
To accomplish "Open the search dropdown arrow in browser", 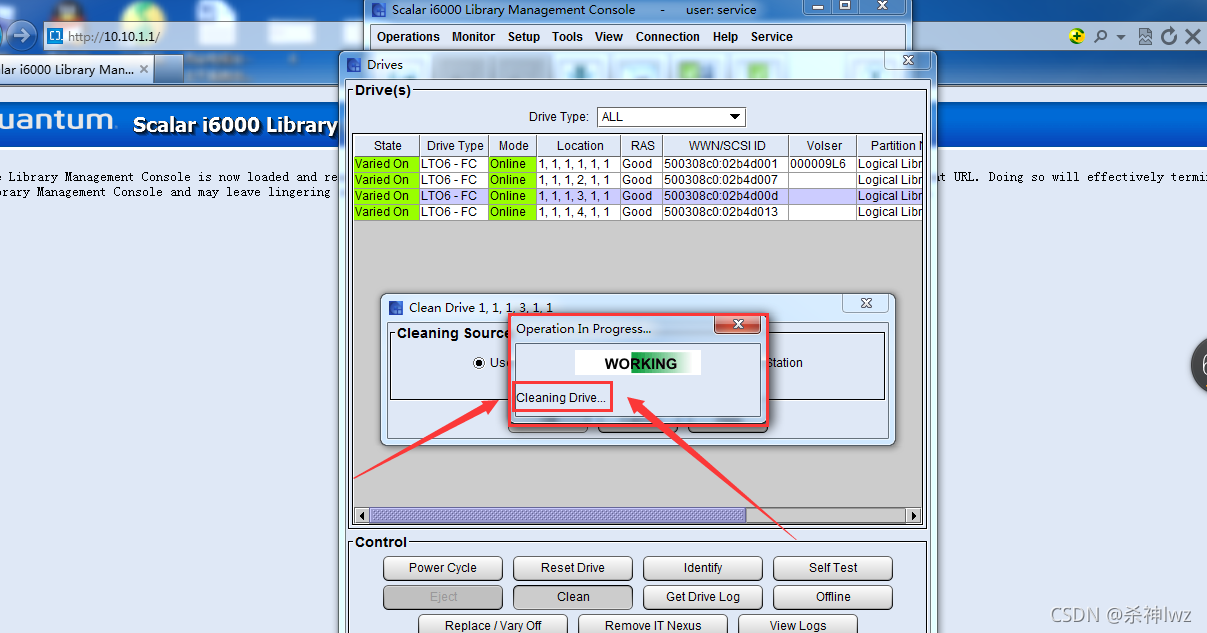I will (1120, 37).
